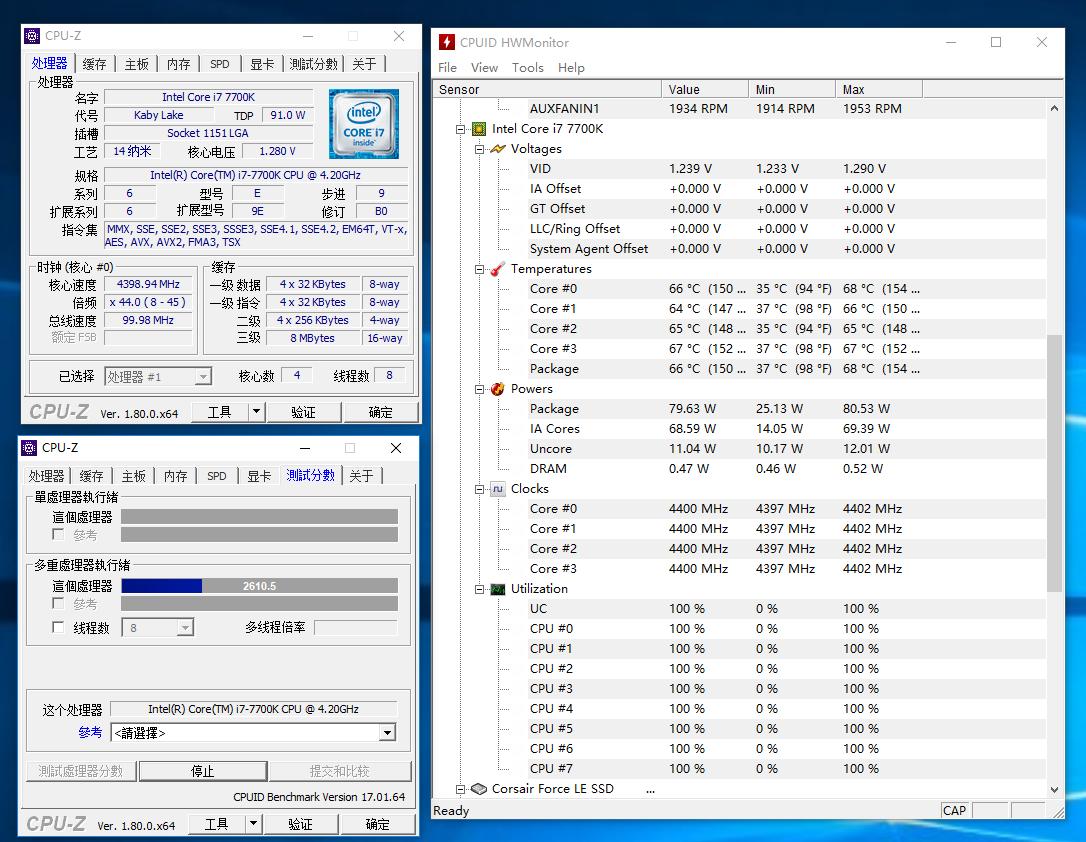
Task: Click the Clocks category icon
Action: coord(498,489)
